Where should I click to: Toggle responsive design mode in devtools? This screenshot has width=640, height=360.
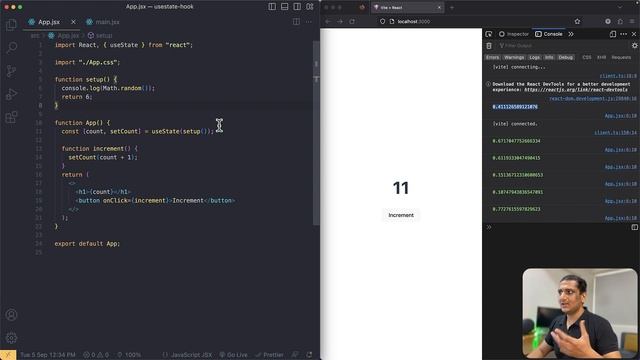[x=613, y=34]
